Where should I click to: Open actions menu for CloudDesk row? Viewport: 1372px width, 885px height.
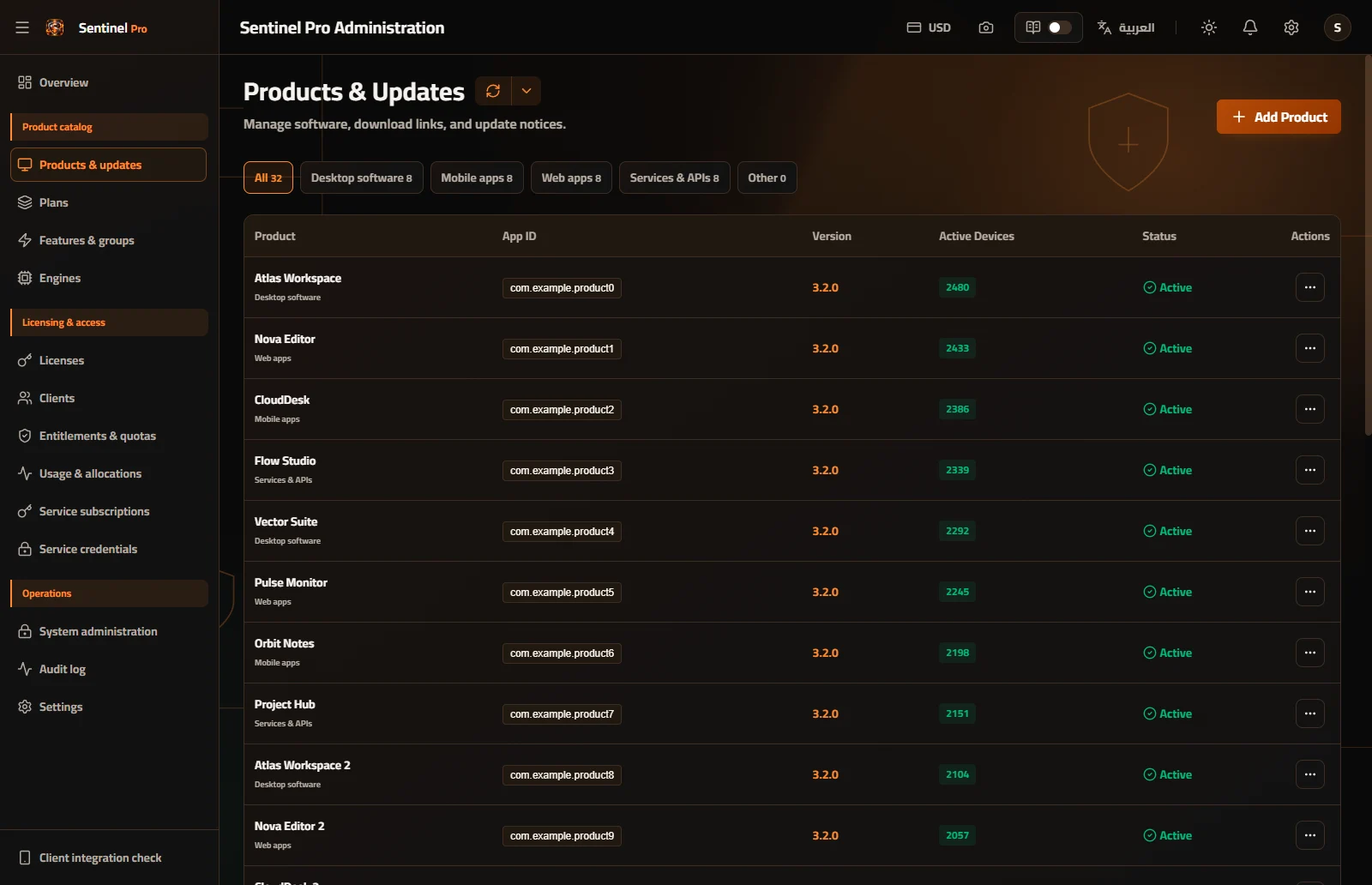click(x=1310, y=409)
